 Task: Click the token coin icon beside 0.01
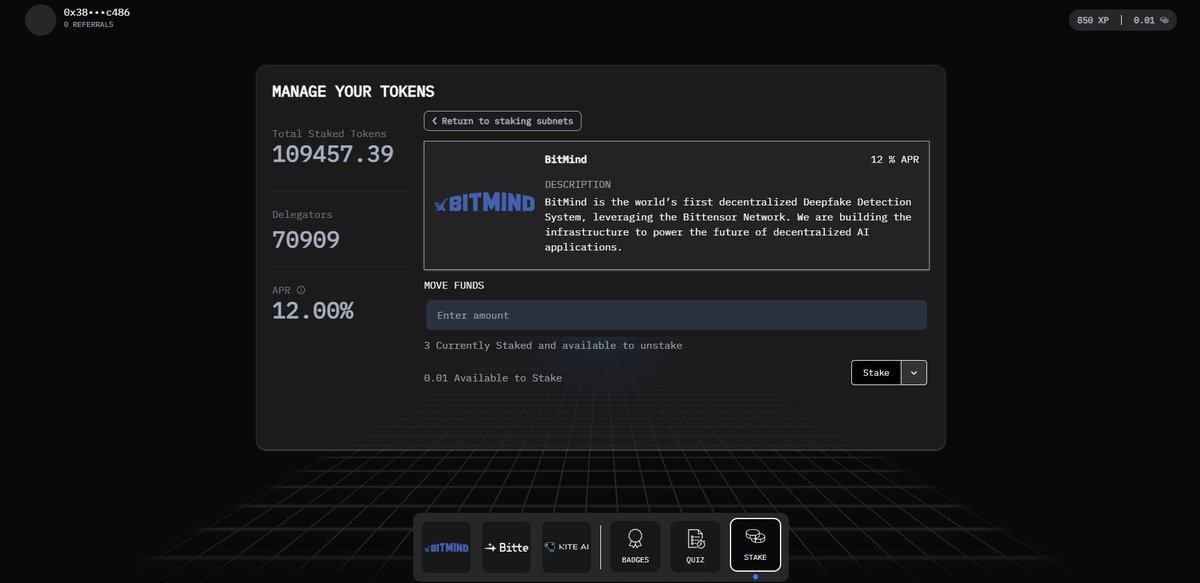[x=1164, y=20]
